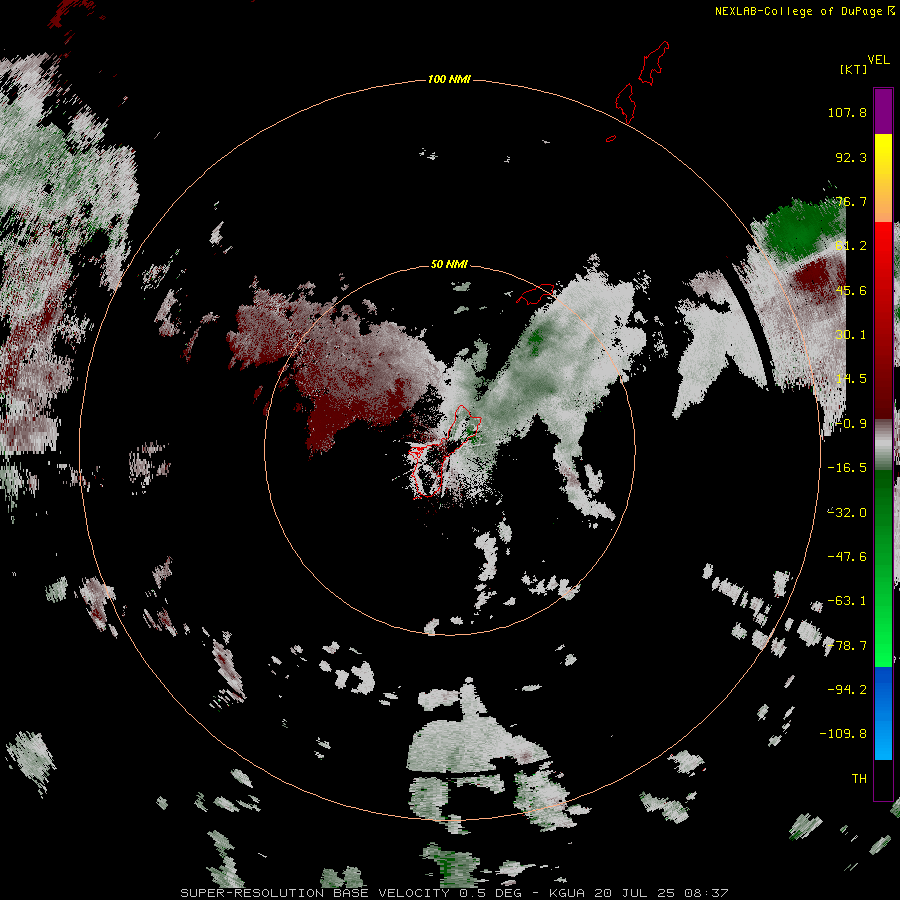Screen dimensions: 900x900
Task: Click the 50 NMI range ring label
Action: tap(449, 264)
